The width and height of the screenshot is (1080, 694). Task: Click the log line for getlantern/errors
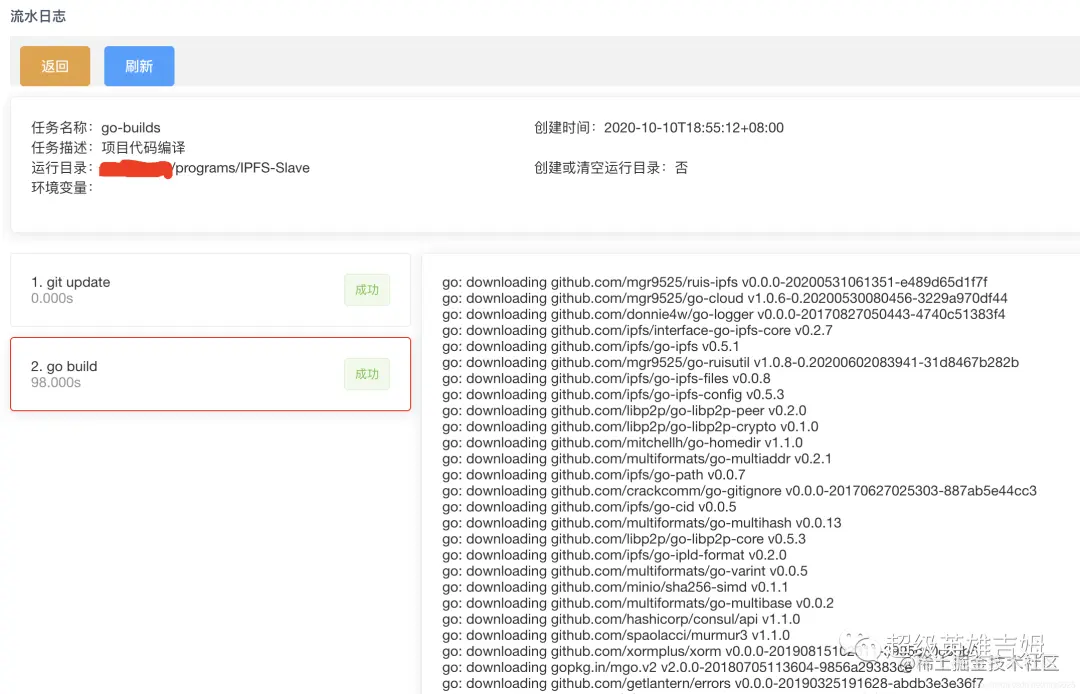point(713,683)
